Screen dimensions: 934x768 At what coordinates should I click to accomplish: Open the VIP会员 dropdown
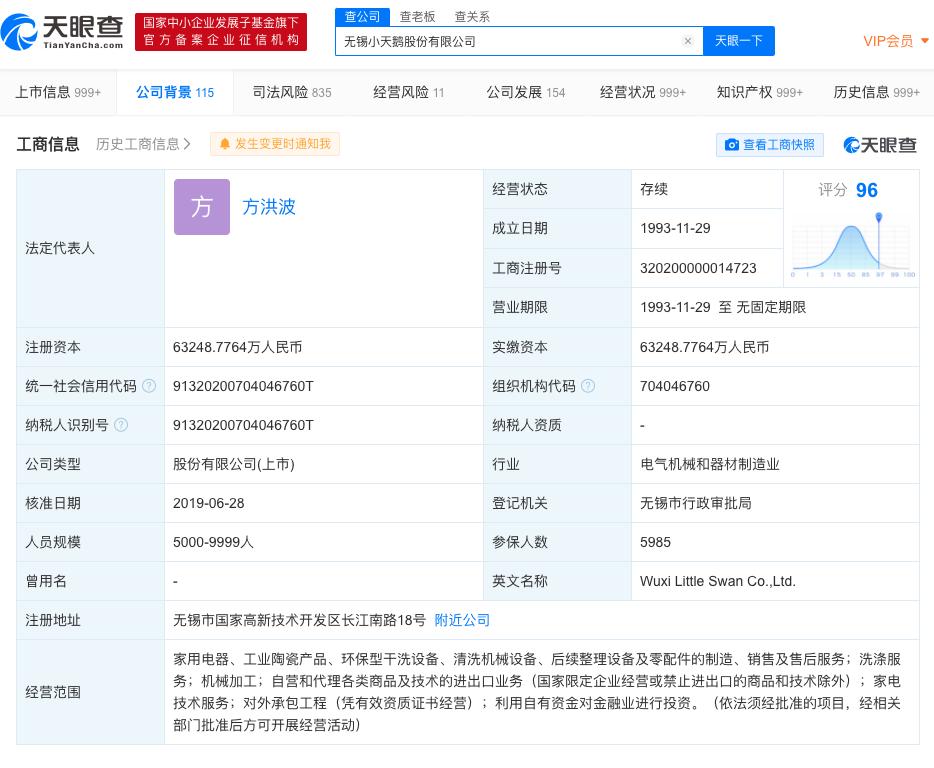(896, 41)
